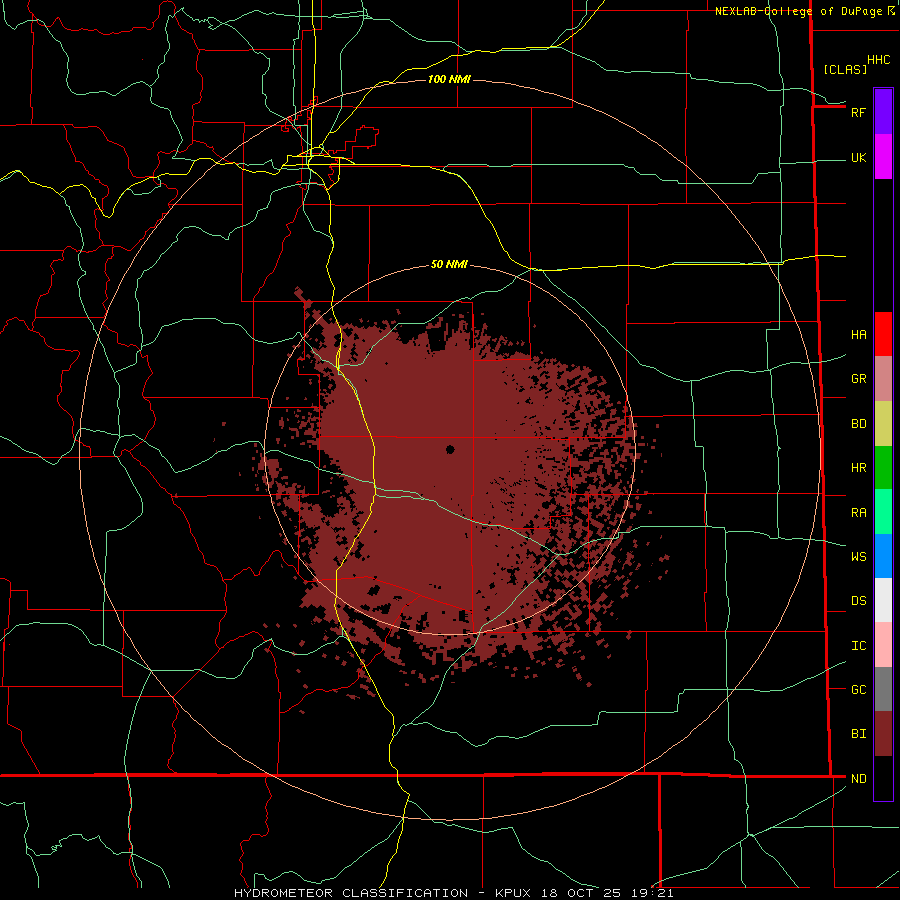Click the RF legend label

click(x=859, y=112)
